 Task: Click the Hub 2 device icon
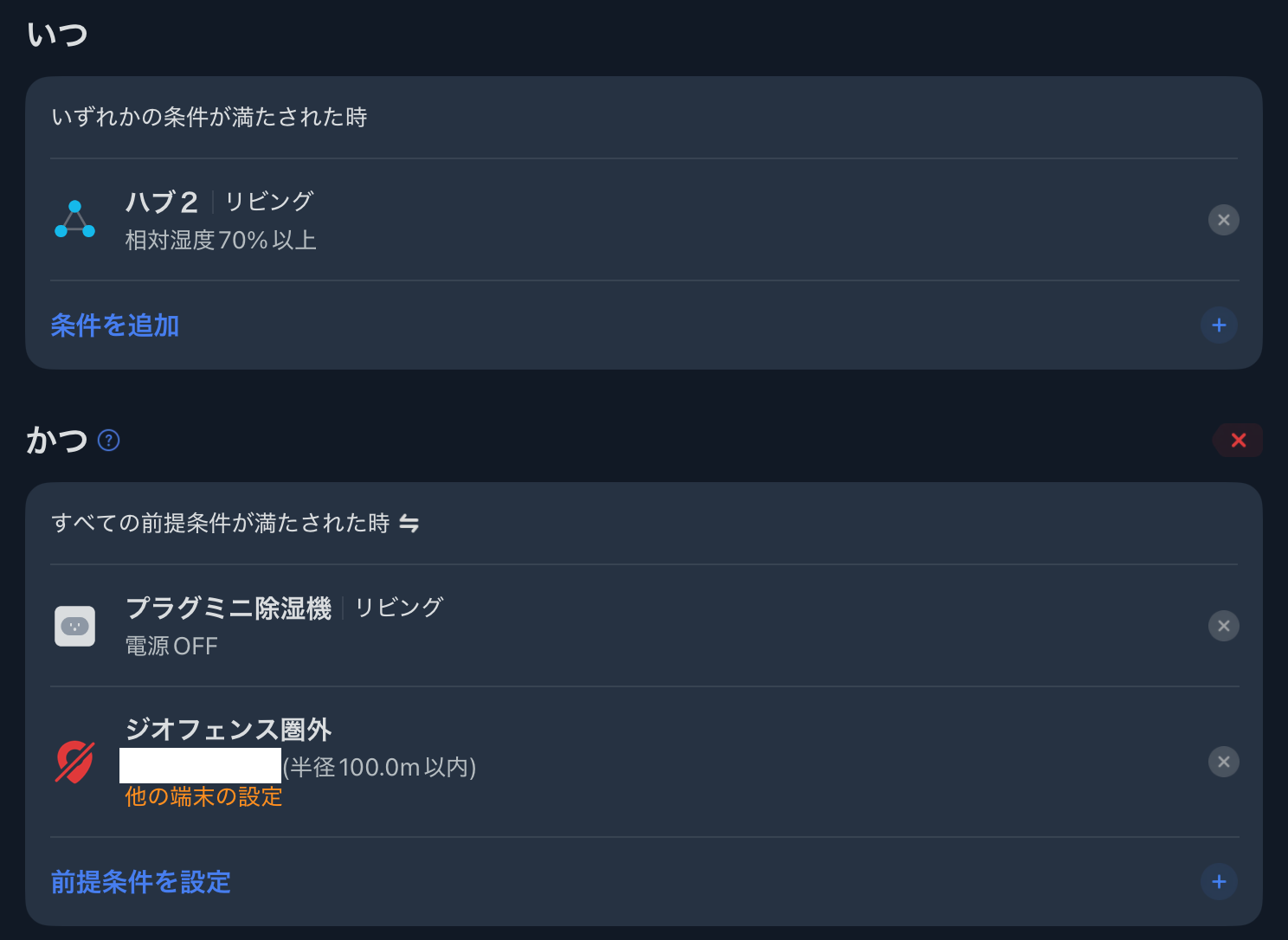pyautogui.click(x=74, y=220)
